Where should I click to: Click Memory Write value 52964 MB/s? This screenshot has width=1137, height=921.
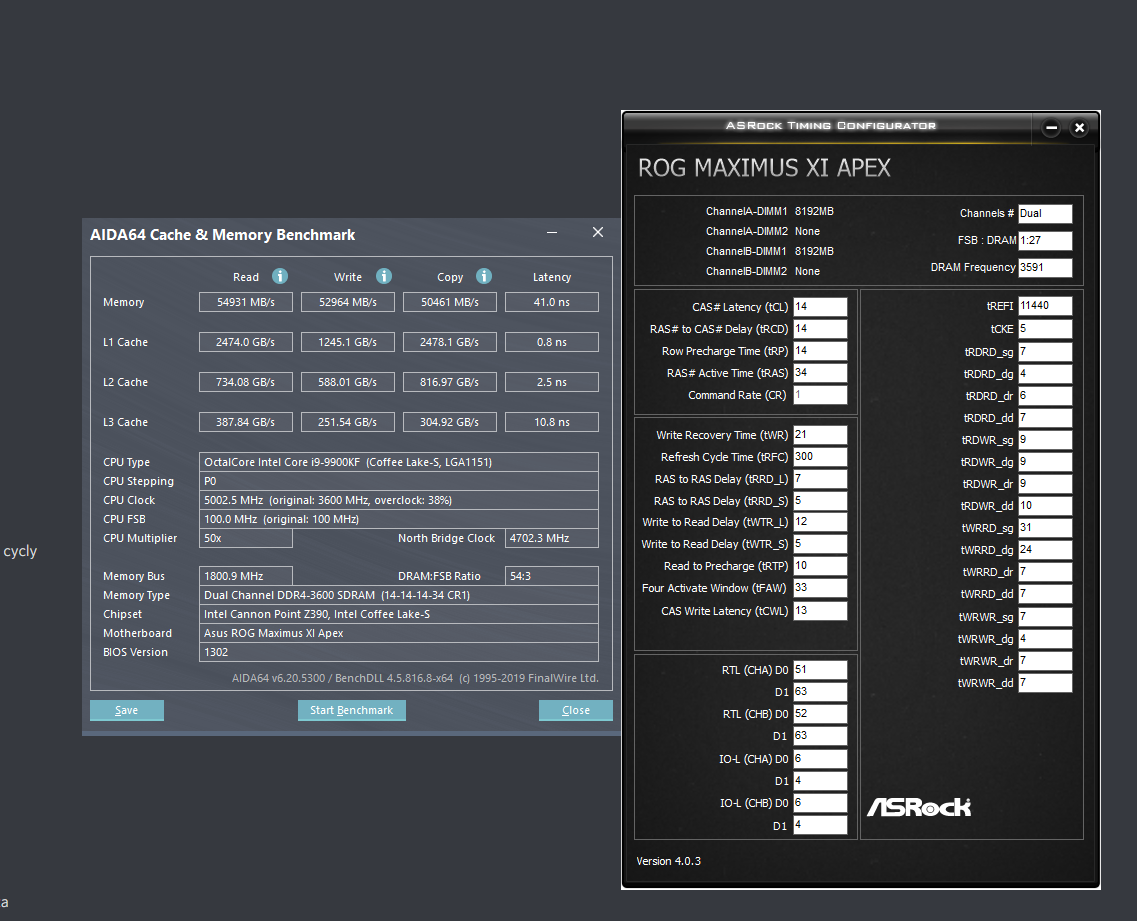tap(348, 302)
